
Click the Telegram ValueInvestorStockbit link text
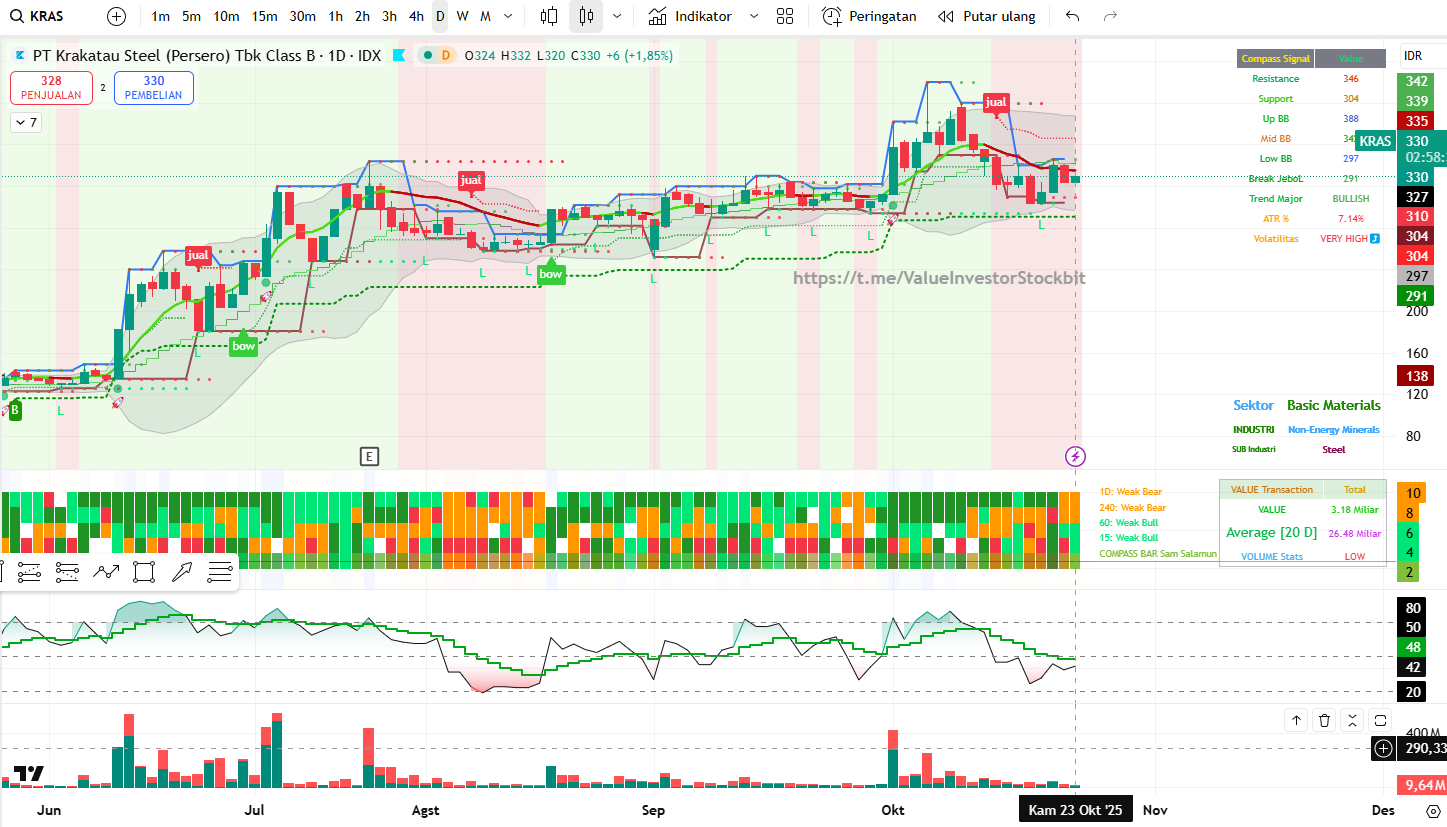939,278
